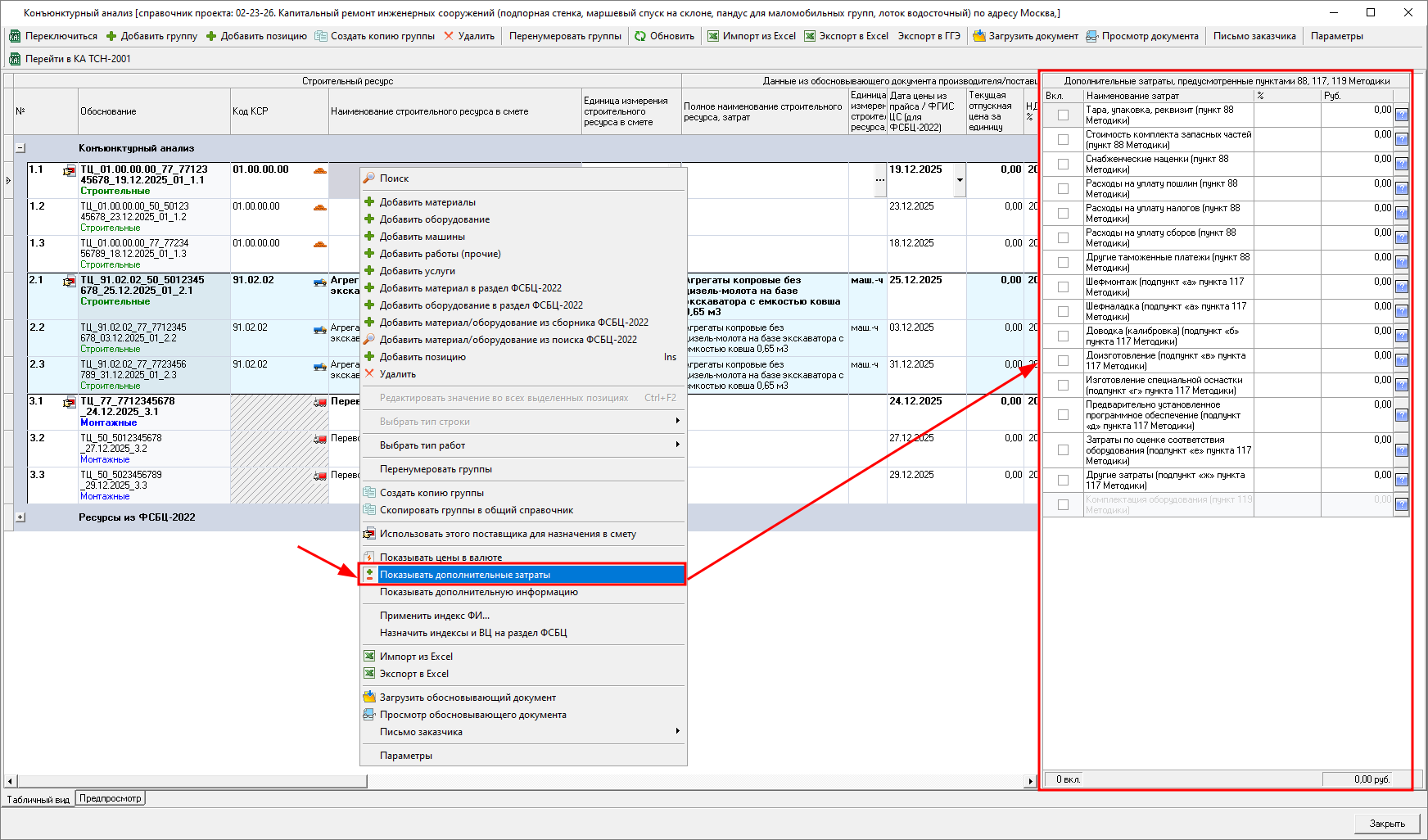The width and height of the screenshot is (1428, 840).
Task: Enable the Тара, упаковка, реквизит checkbox
Action: [1063, 115]
